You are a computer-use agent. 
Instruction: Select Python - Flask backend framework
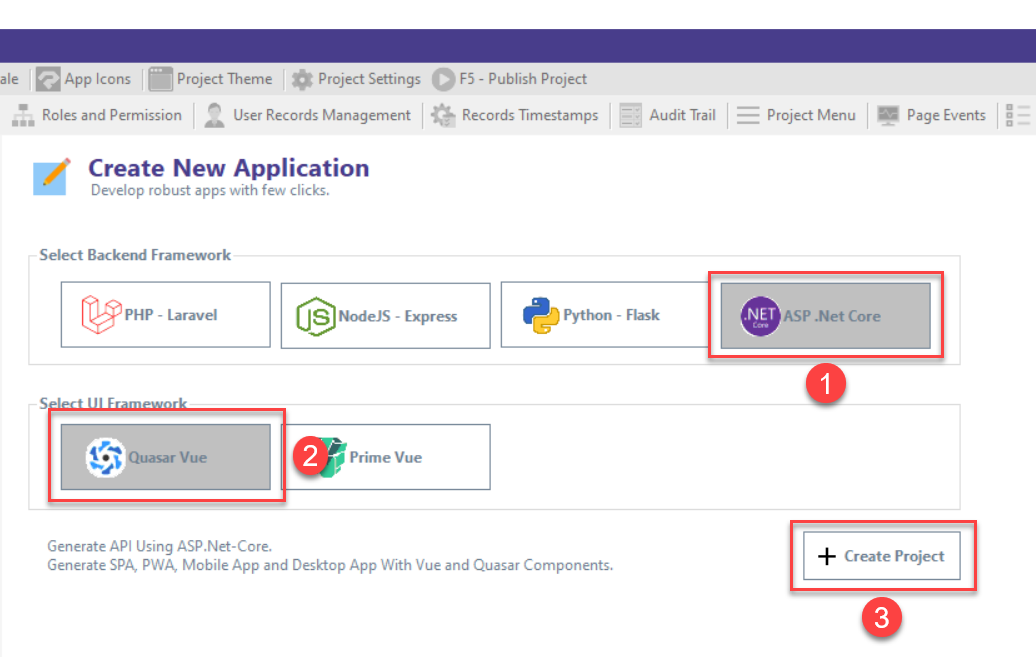pos(604,315)
